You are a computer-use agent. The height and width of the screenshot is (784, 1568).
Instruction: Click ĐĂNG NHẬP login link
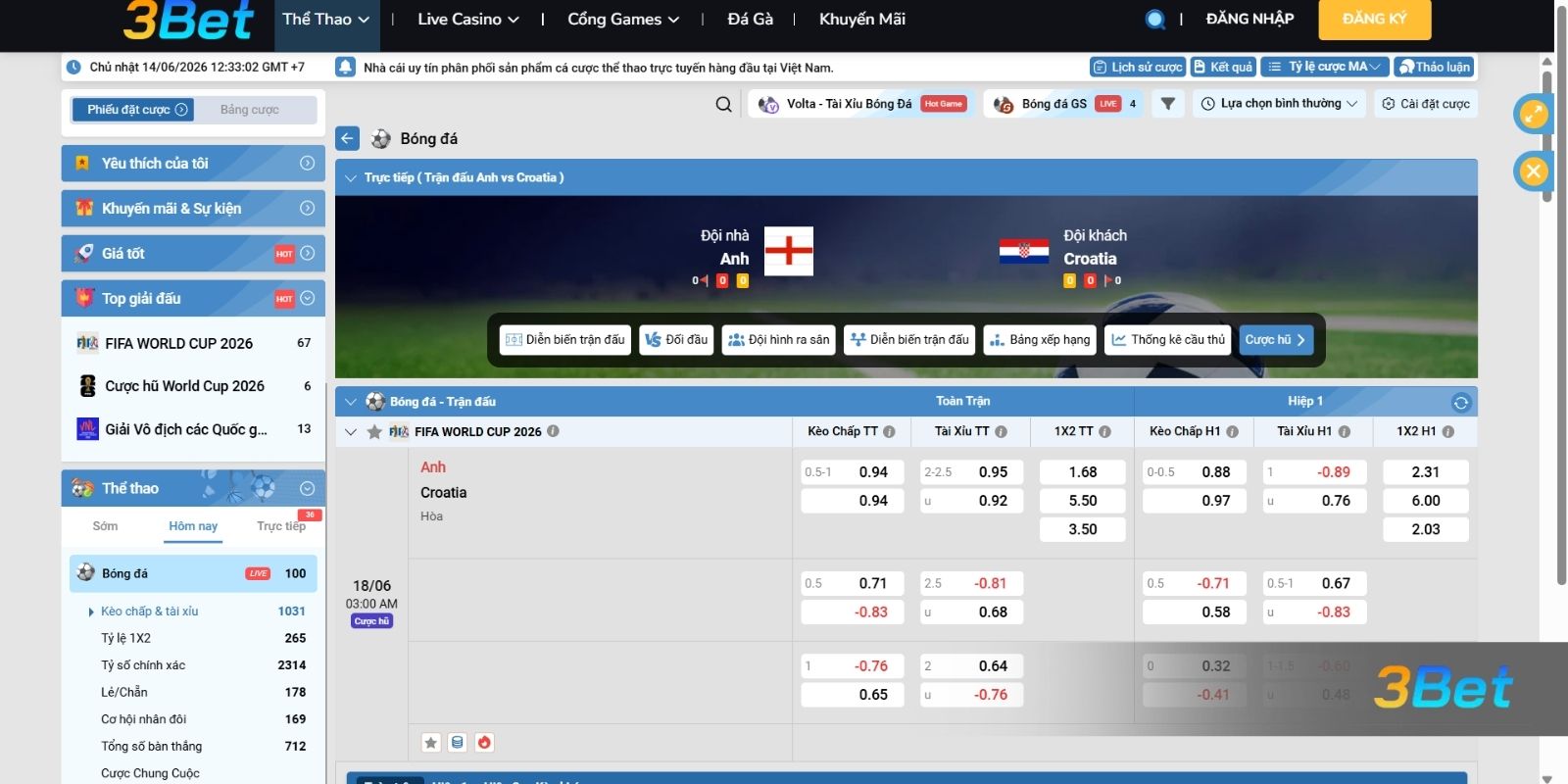pos(1249,19)
